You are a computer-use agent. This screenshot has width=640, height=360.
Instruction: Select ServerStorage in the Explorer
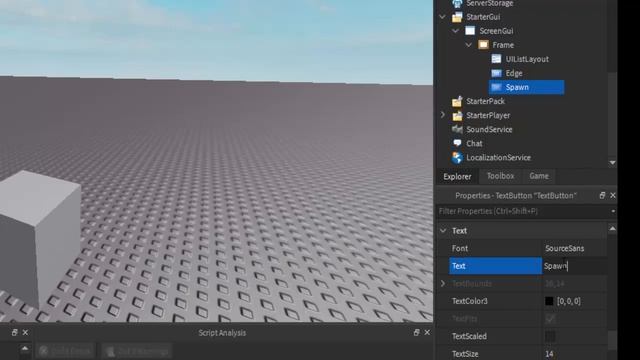click(x=490, y=3)
